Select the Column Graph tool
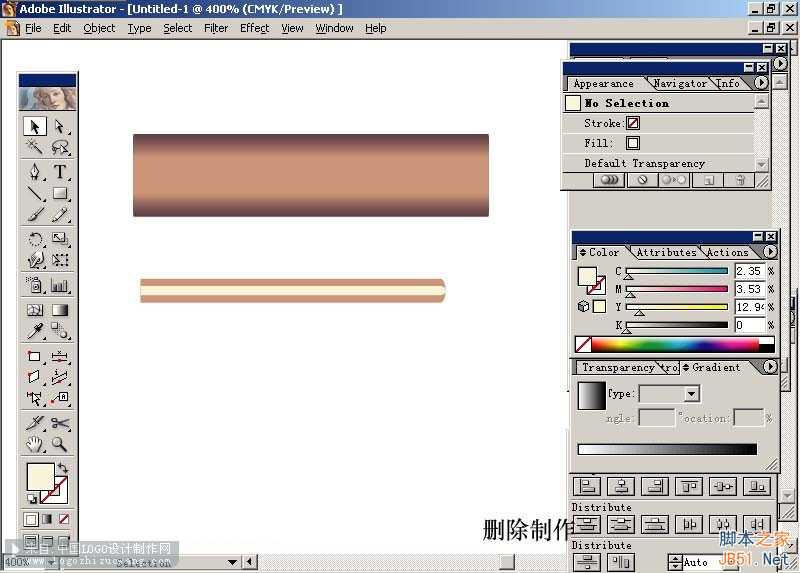800x573 pixels. coord(60,285)
